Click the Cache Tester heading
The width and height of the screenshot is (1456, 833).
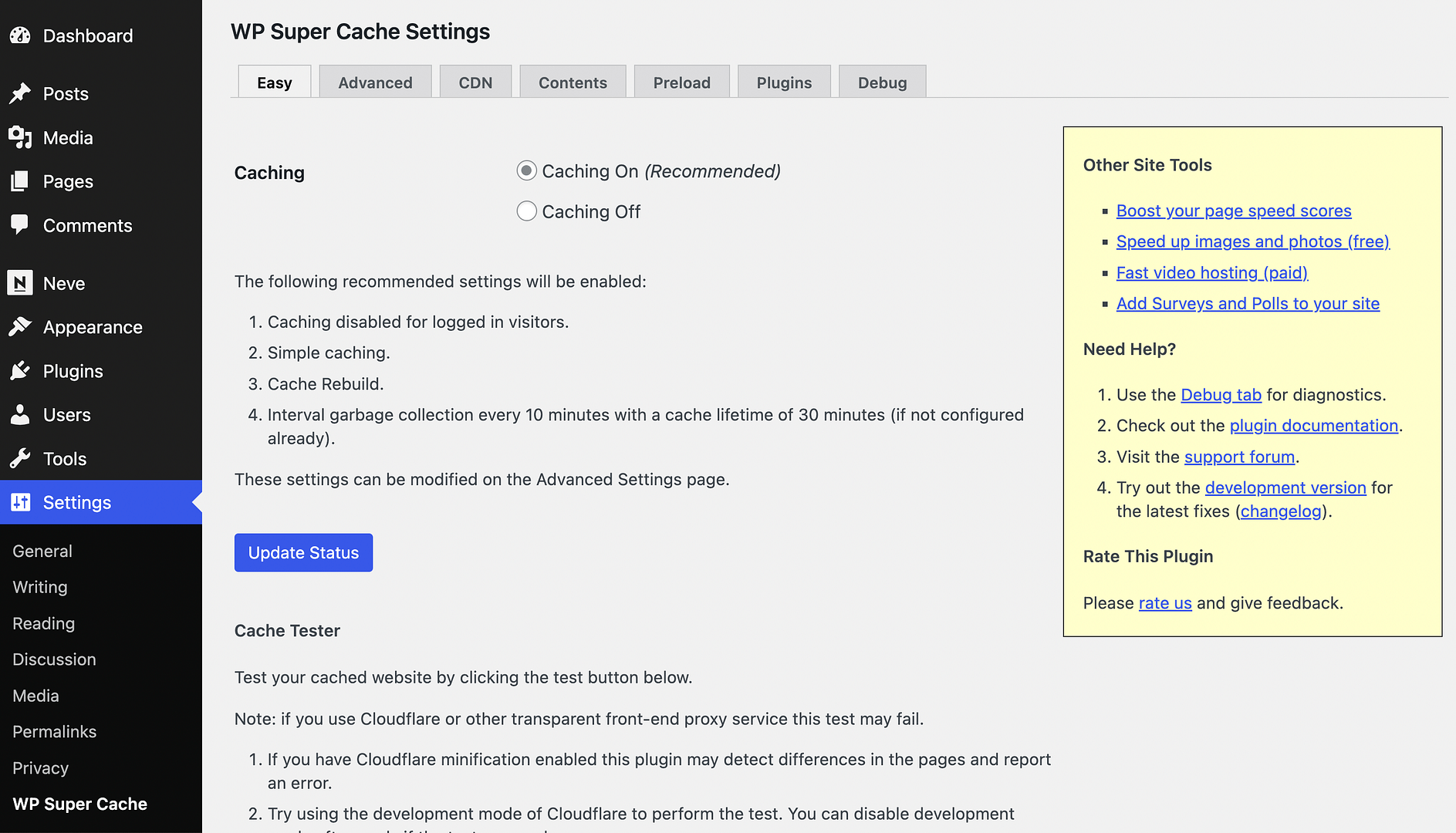click(287, 630)
